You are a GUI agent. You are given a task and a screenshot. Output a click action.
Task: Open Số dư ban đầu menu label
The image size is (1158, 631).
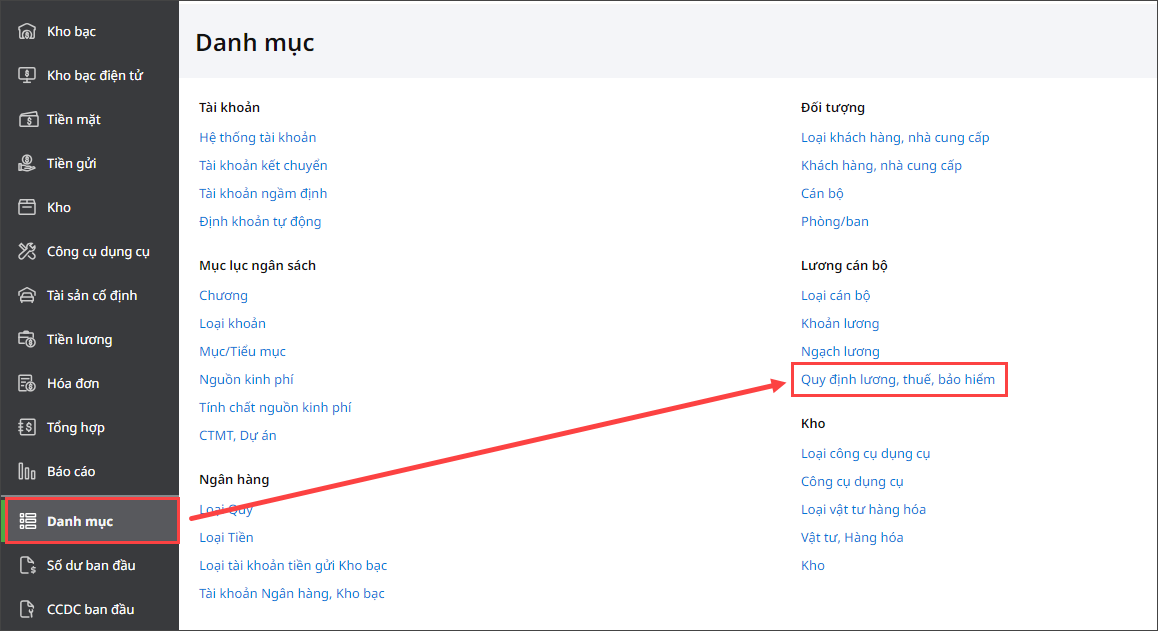click(x=92, y=565)
